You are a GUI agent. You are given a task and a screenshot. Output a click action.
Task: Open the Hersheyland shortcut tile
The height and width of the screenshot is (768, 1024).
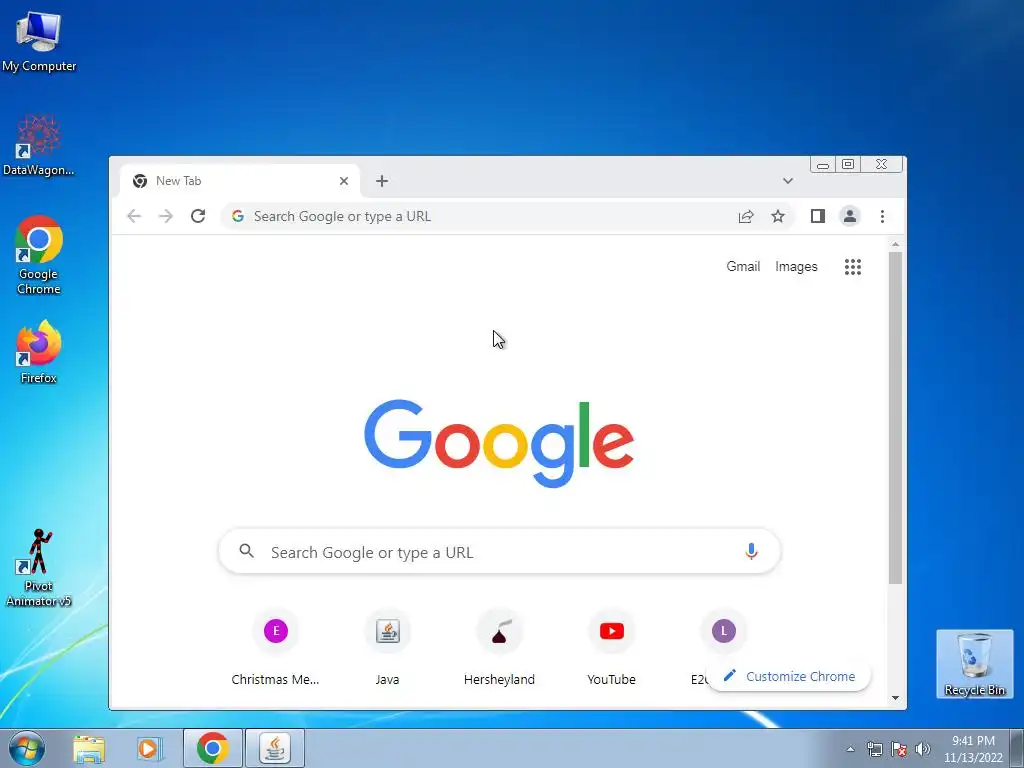click(x=500, y=648)
